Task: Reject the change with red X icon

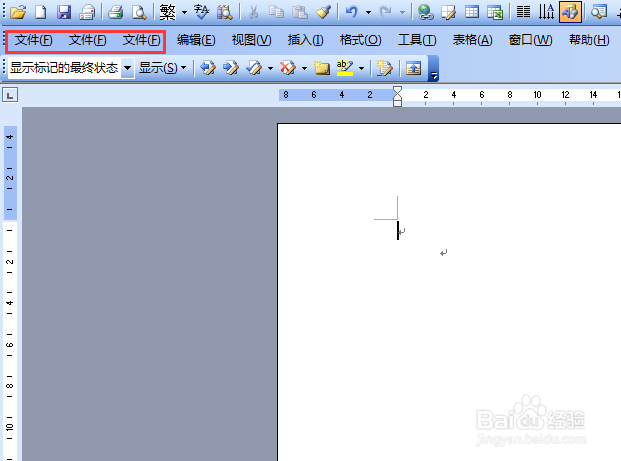Action: click(x=288, y=68)
